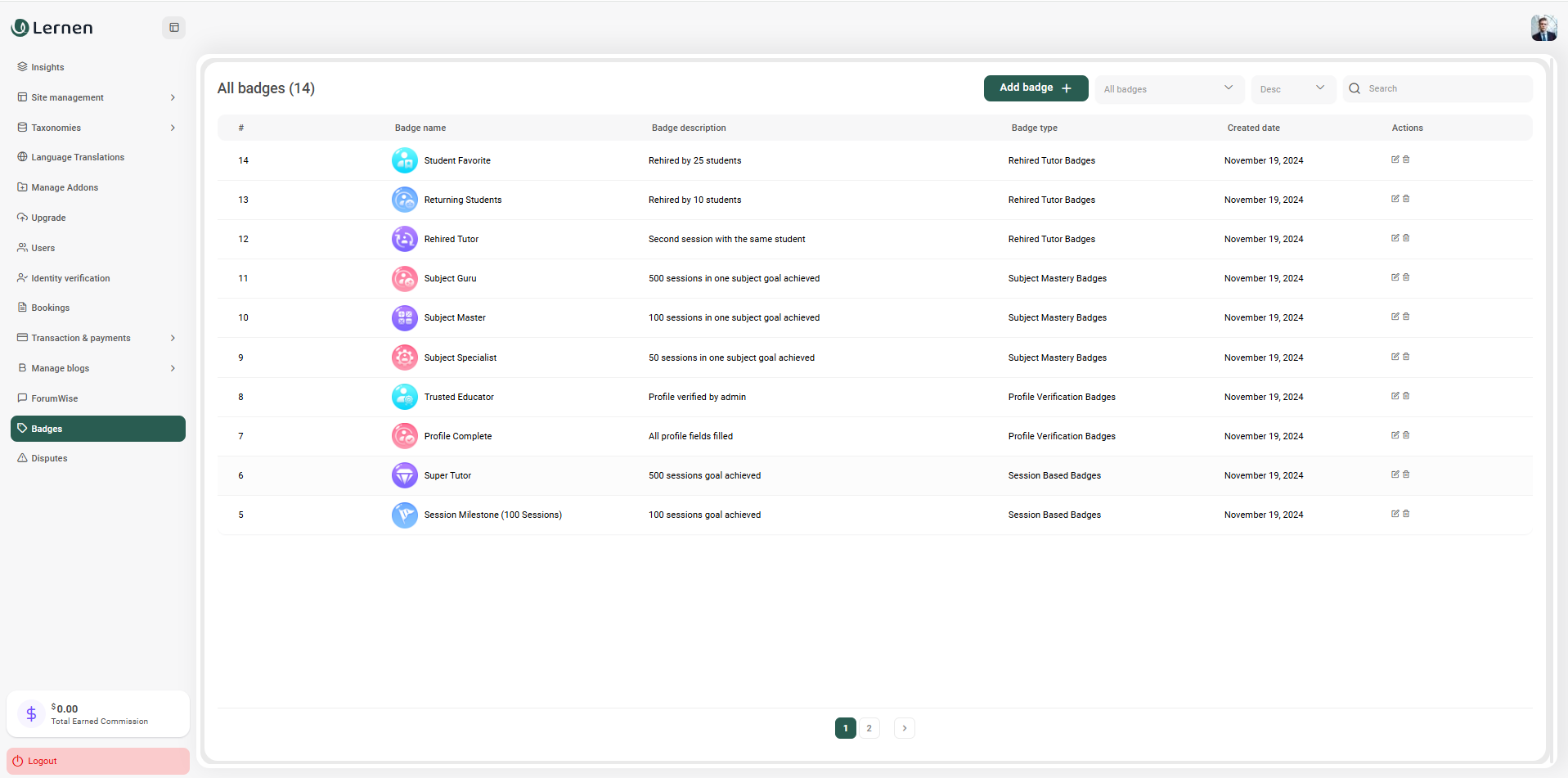
Task: Delete the Session Milestone badge via trash icon
Action: coord(1406,514)
